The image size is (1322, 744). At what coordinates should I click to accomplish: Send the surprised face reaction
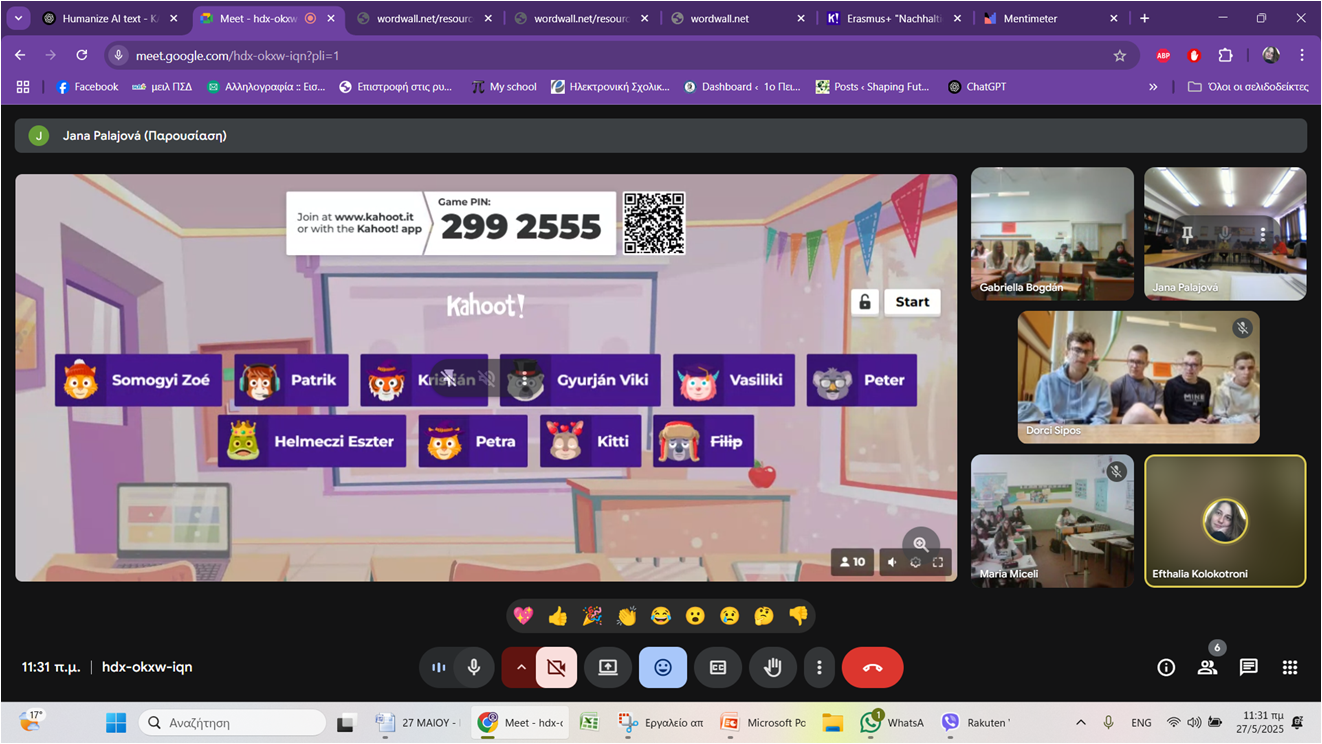[x=695, y=616]
